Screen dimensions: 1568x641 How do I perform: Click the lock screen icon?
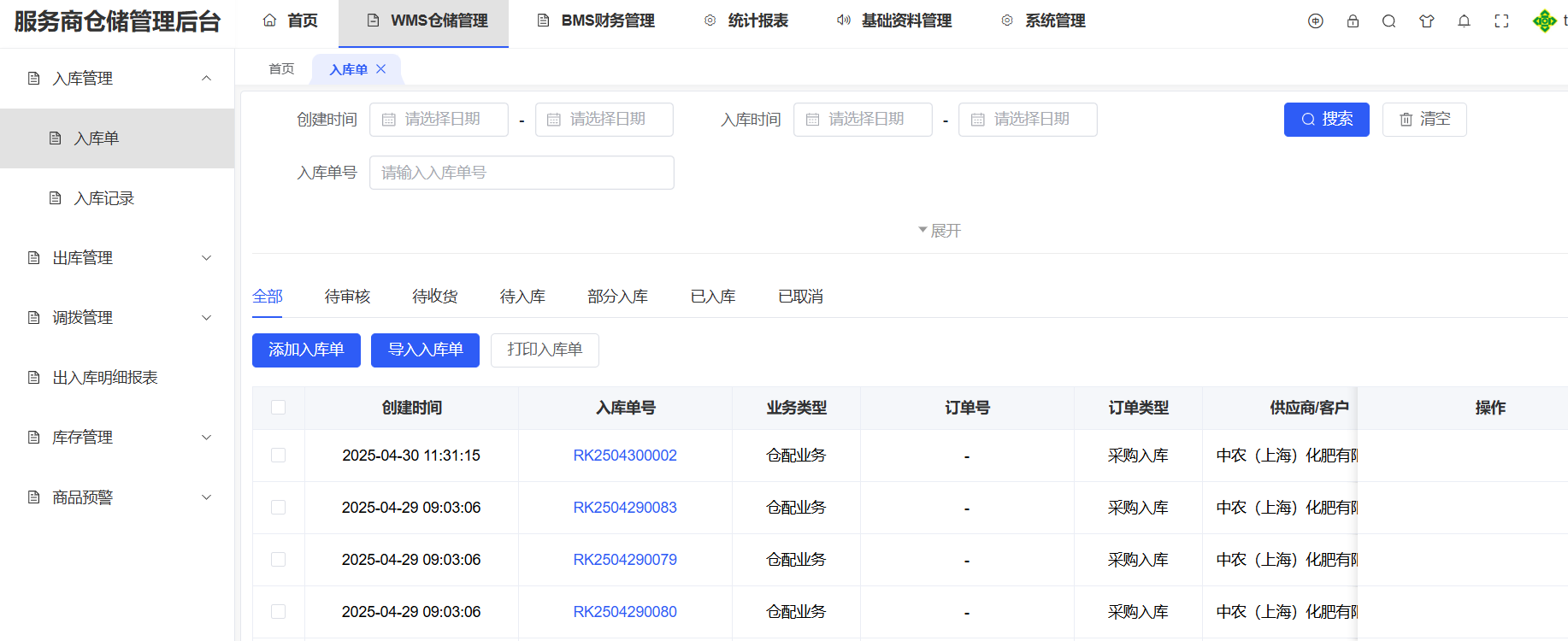1353,21
